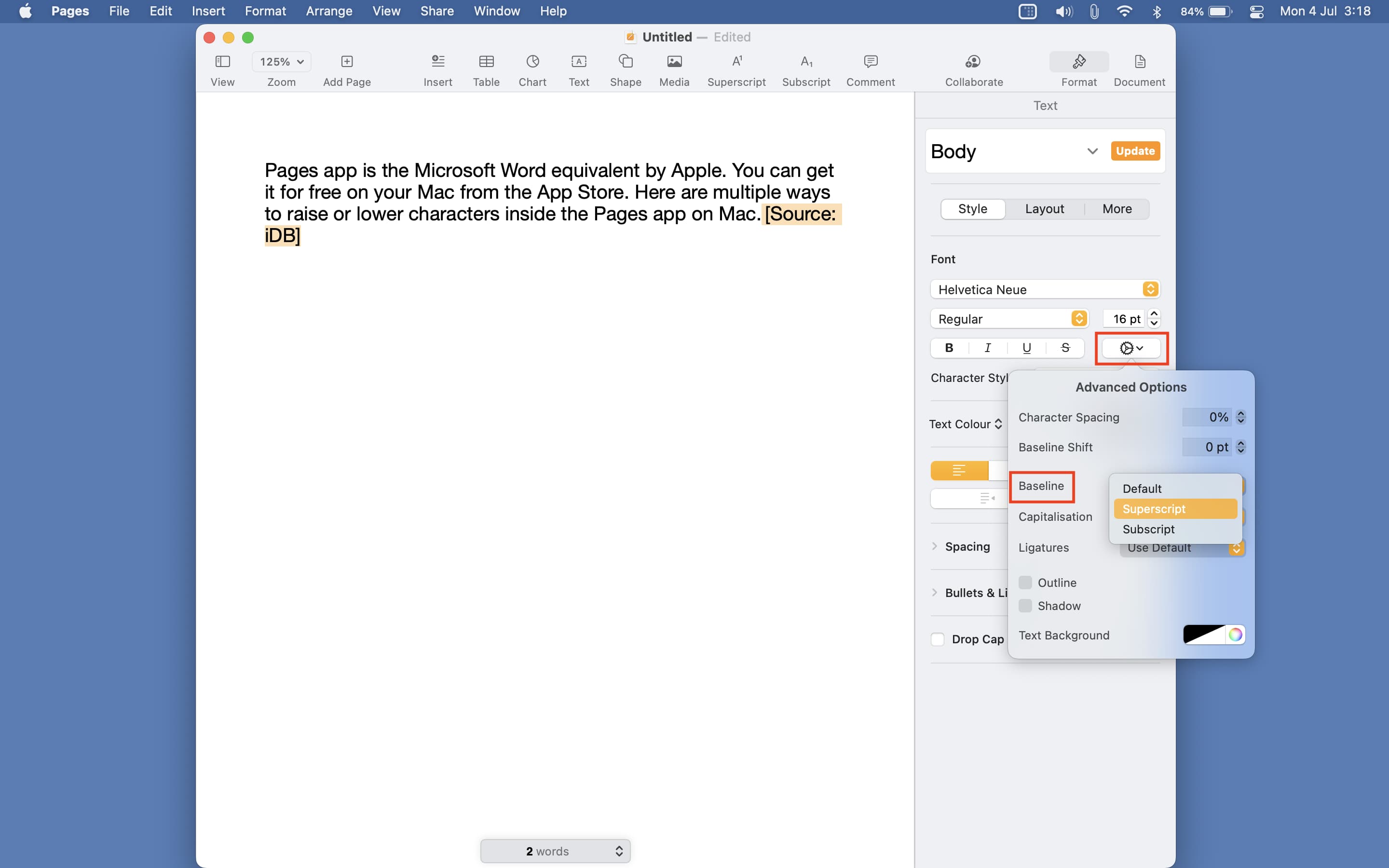Enable the Outline checkbox

pyautogui.click(x=1025, y=583)
